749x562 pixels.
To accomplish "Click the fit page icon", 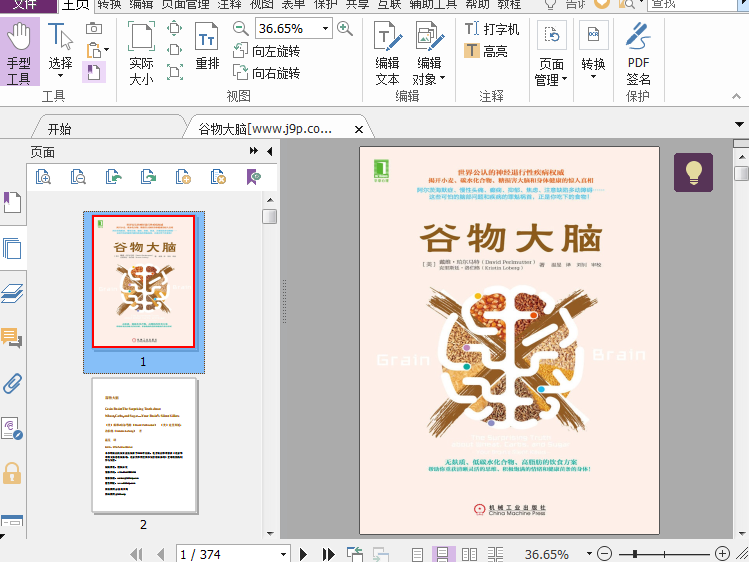I will coord(174,28).
